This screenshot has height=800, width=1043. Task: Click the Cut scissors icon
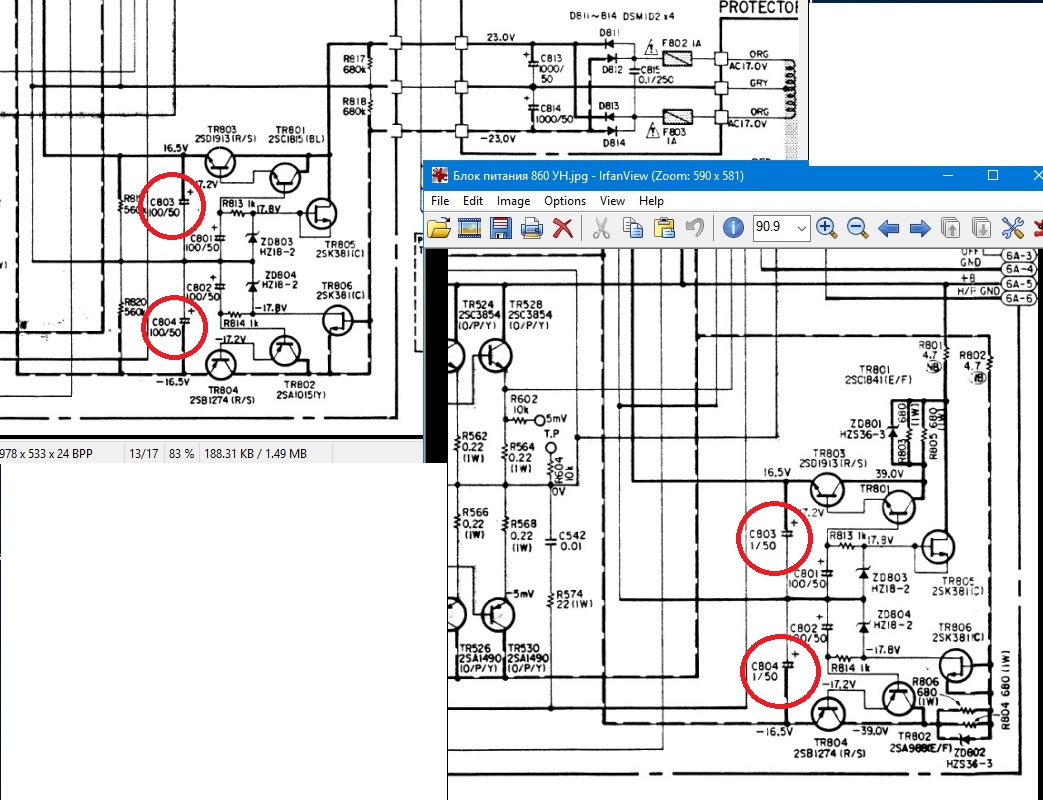[x=601, y=228]
